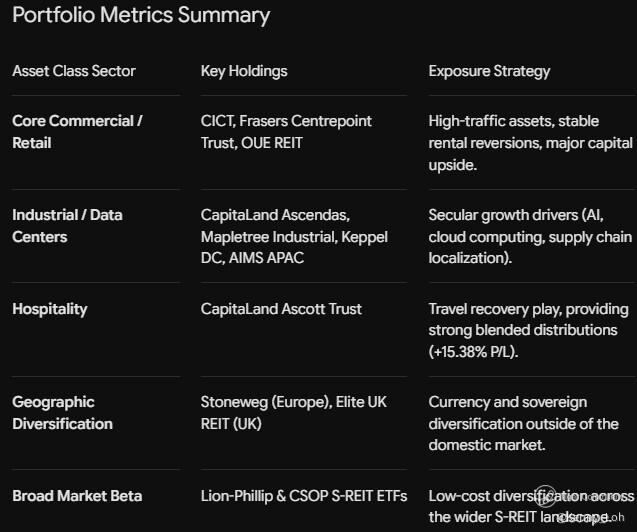The image size is (637, 532).
Task: Select the Asset Class Sector column header
Action: pos(74,71)
